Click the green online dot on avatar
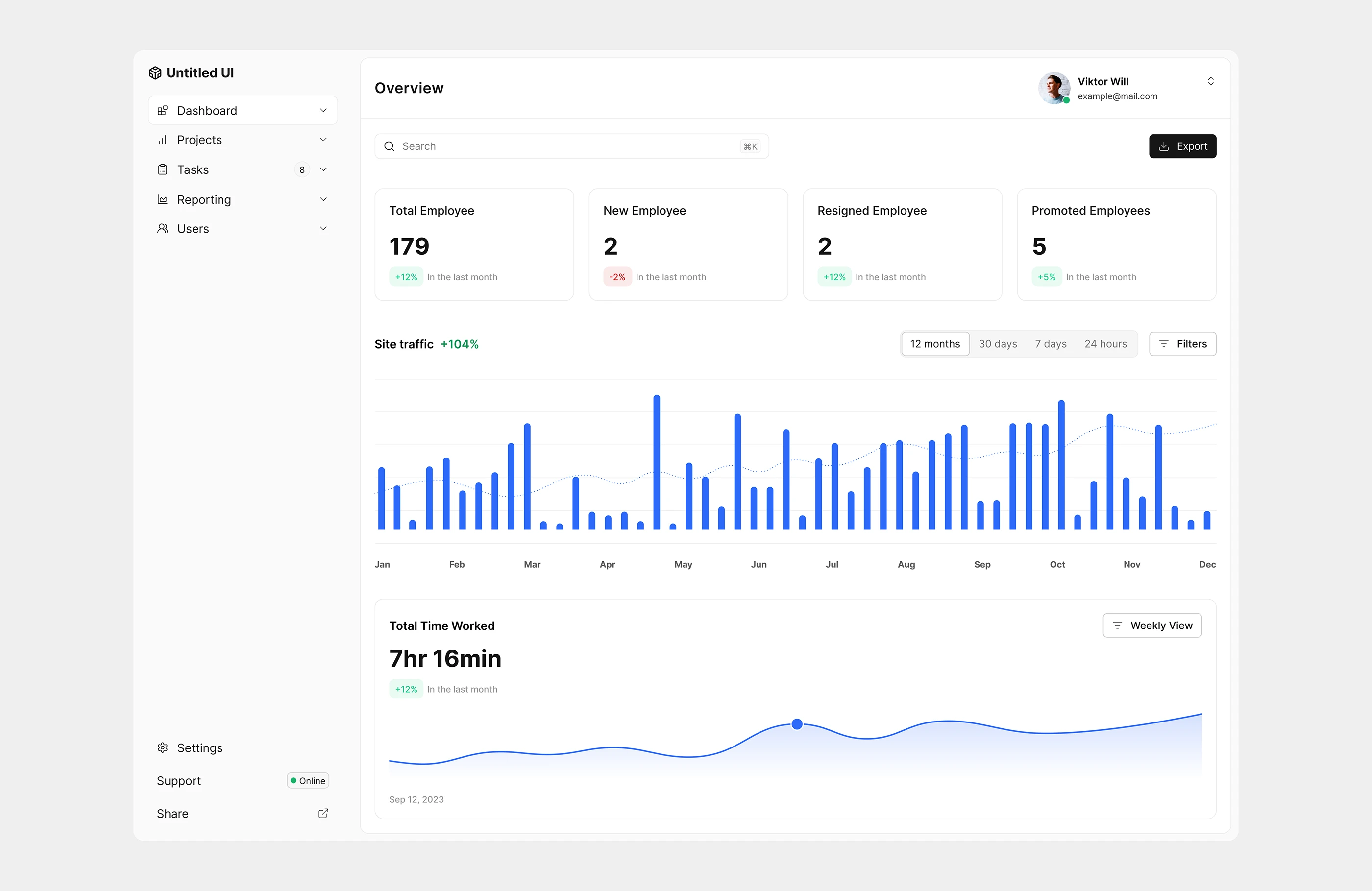The width and height of the screenshot is (1372, 891). pos(1066,100)
